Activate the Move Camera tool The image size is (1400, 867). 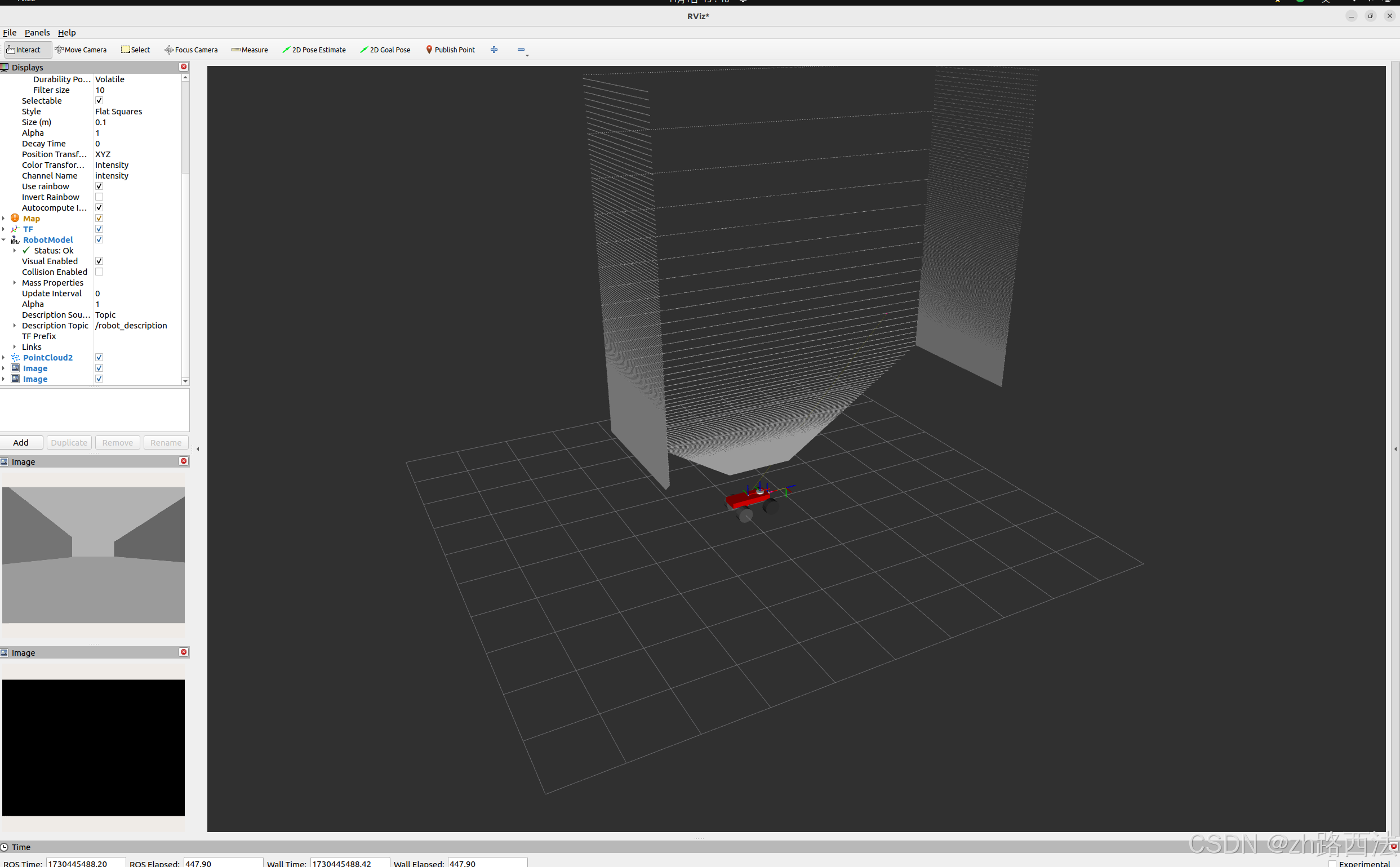(81, 50)
